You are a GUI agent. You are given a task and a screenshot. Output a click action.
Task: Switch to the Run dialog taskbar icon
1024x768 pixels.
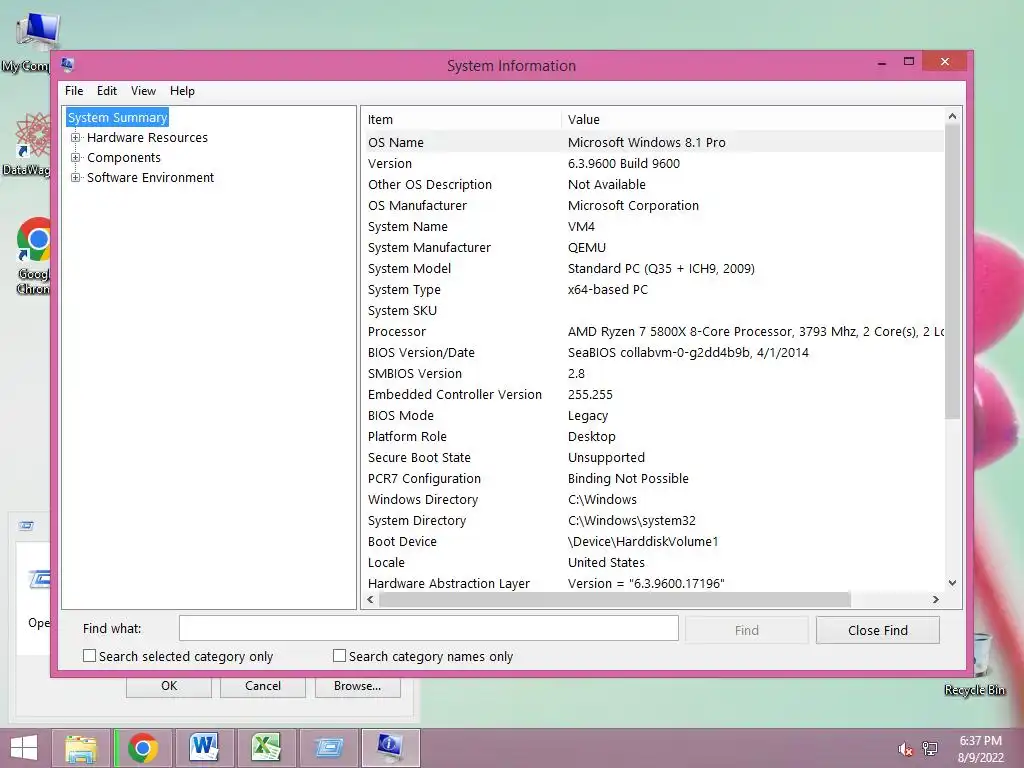tap(328, 748)
